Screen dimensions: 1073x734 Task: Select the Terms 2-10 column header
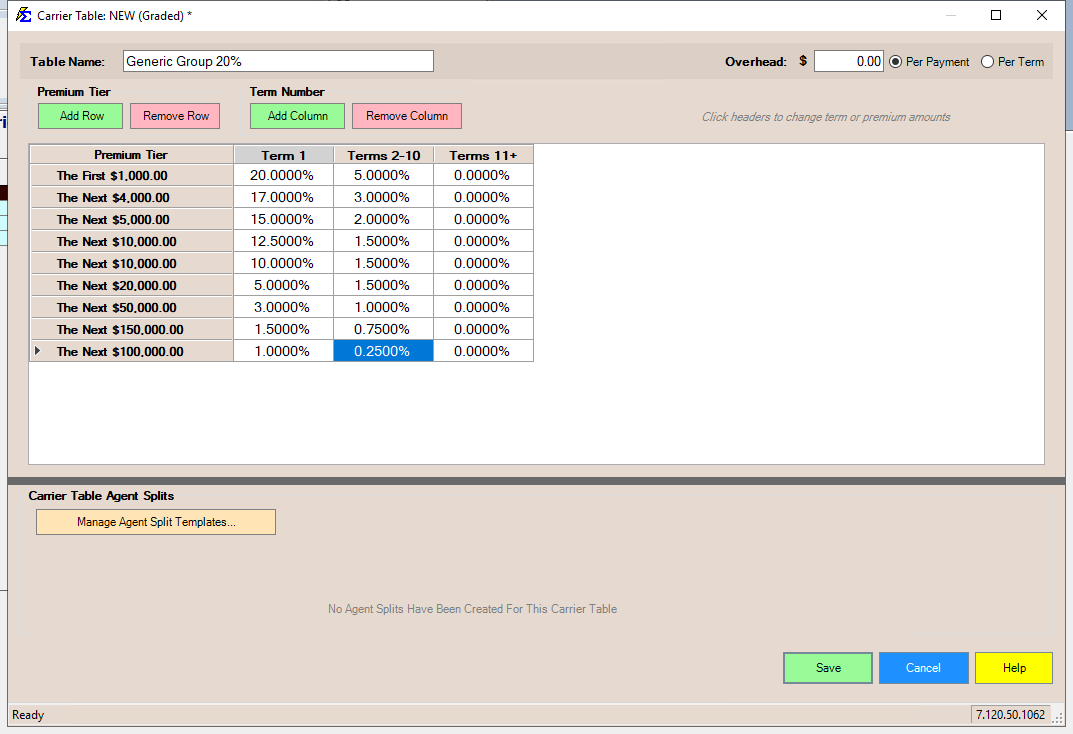[x=383, y=155]
